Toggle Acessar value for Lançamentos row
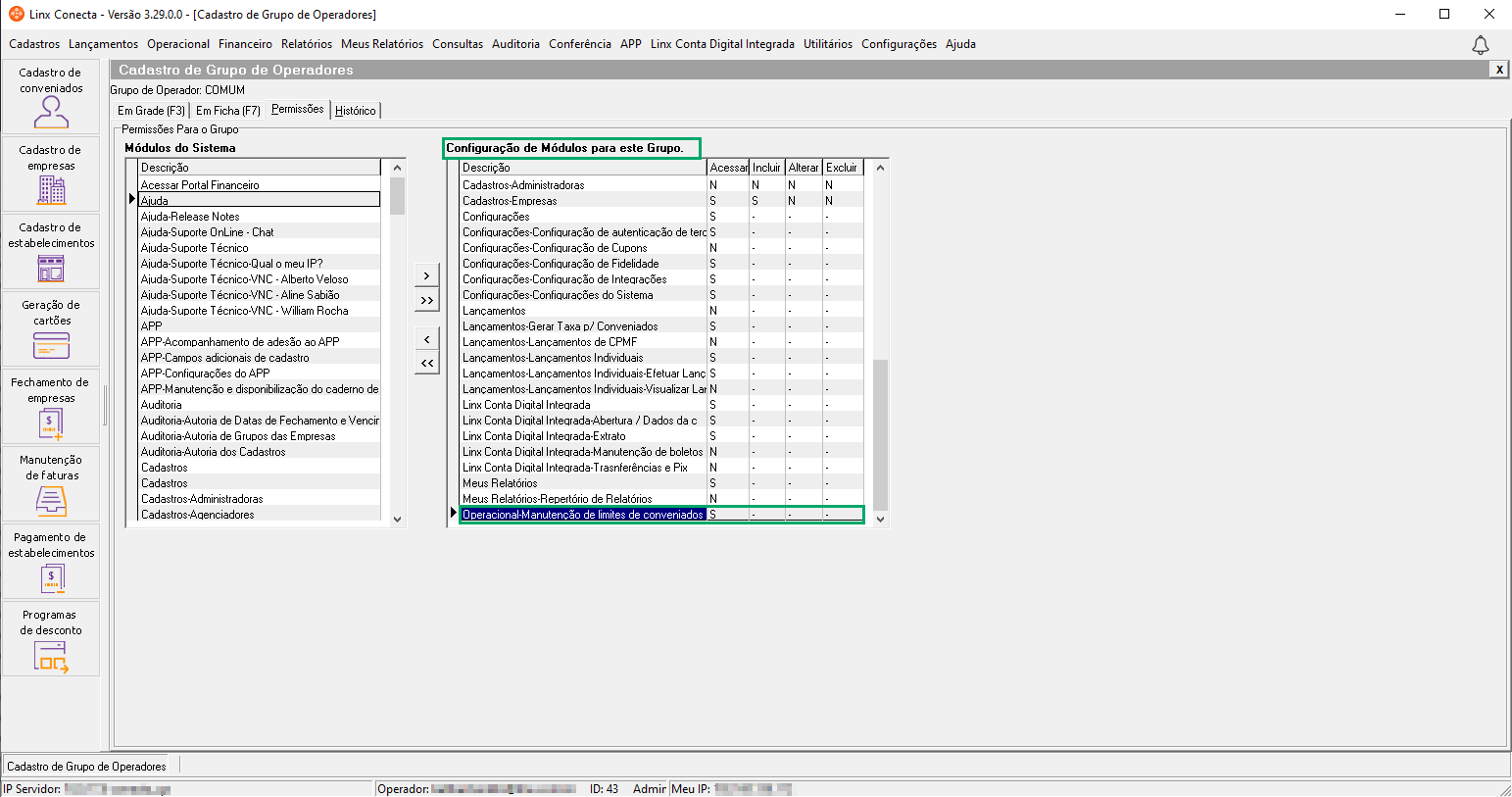 pos(727,311)
